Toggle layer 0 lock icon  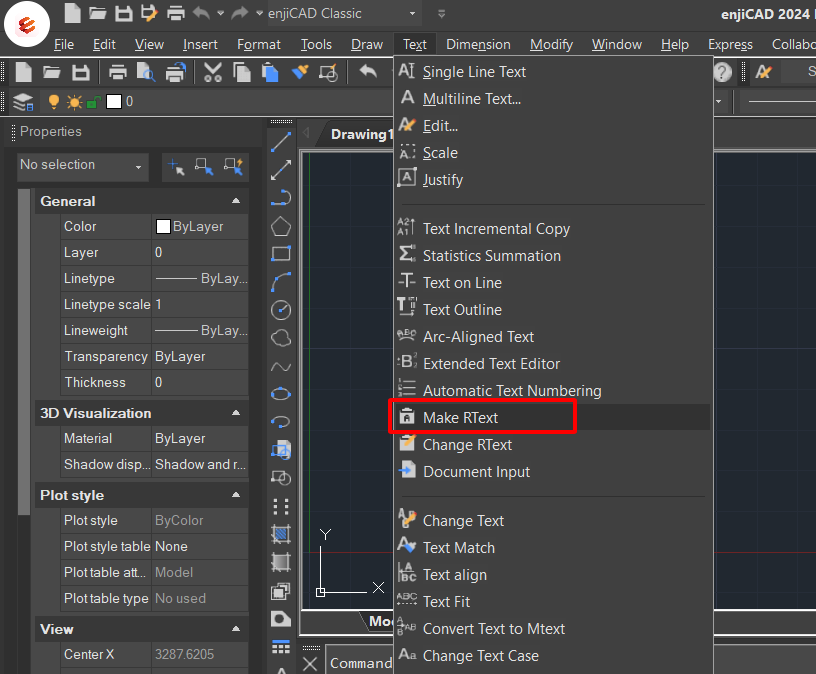pos(94,102)
